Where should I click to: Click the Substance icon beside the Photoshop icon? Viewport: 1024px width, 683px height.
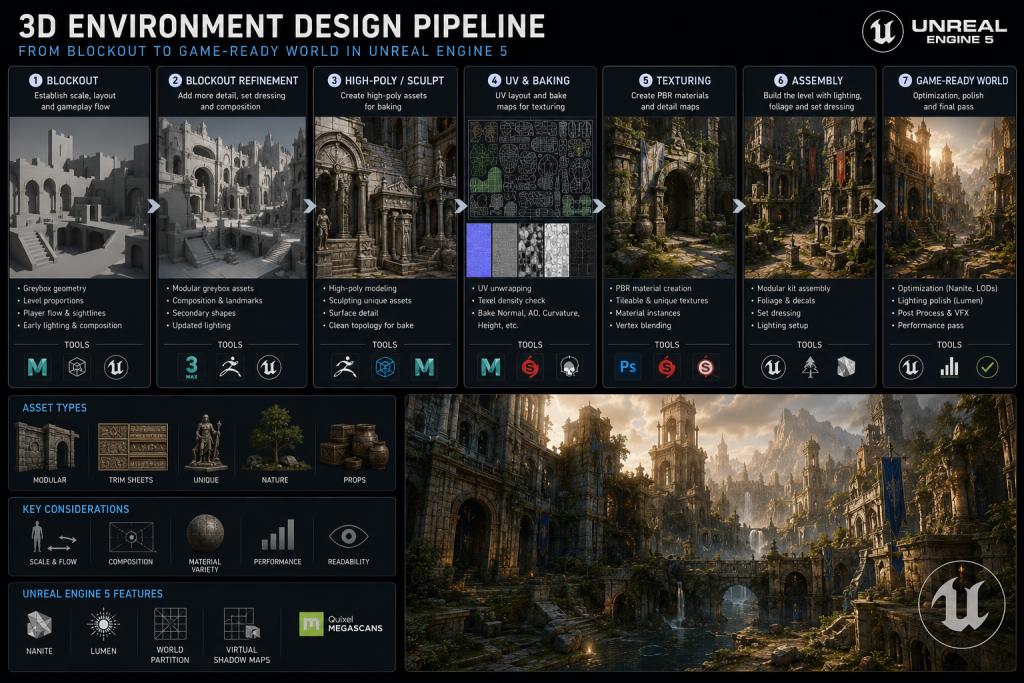coord(667,367)
